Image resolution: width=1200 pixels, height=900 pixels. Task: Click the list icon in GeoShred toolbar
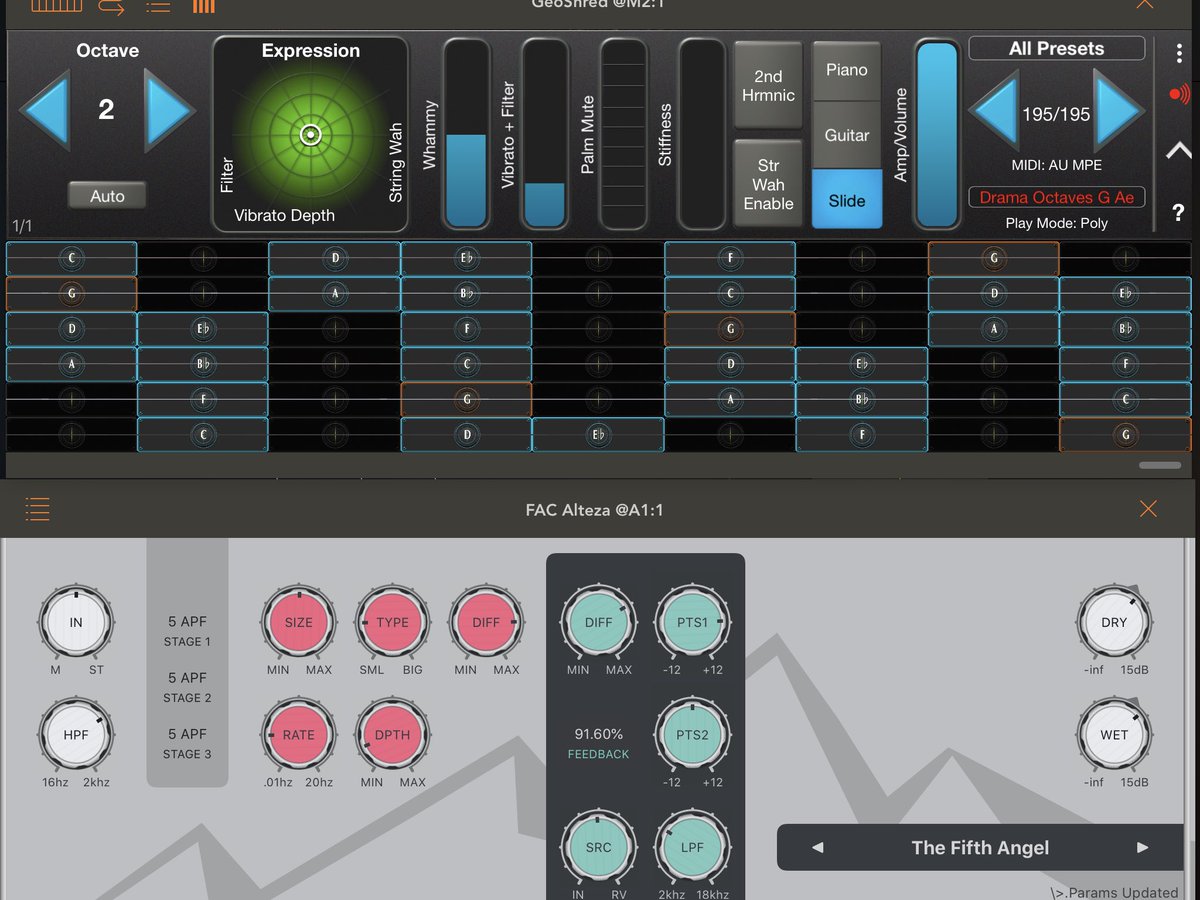[157, 5]
